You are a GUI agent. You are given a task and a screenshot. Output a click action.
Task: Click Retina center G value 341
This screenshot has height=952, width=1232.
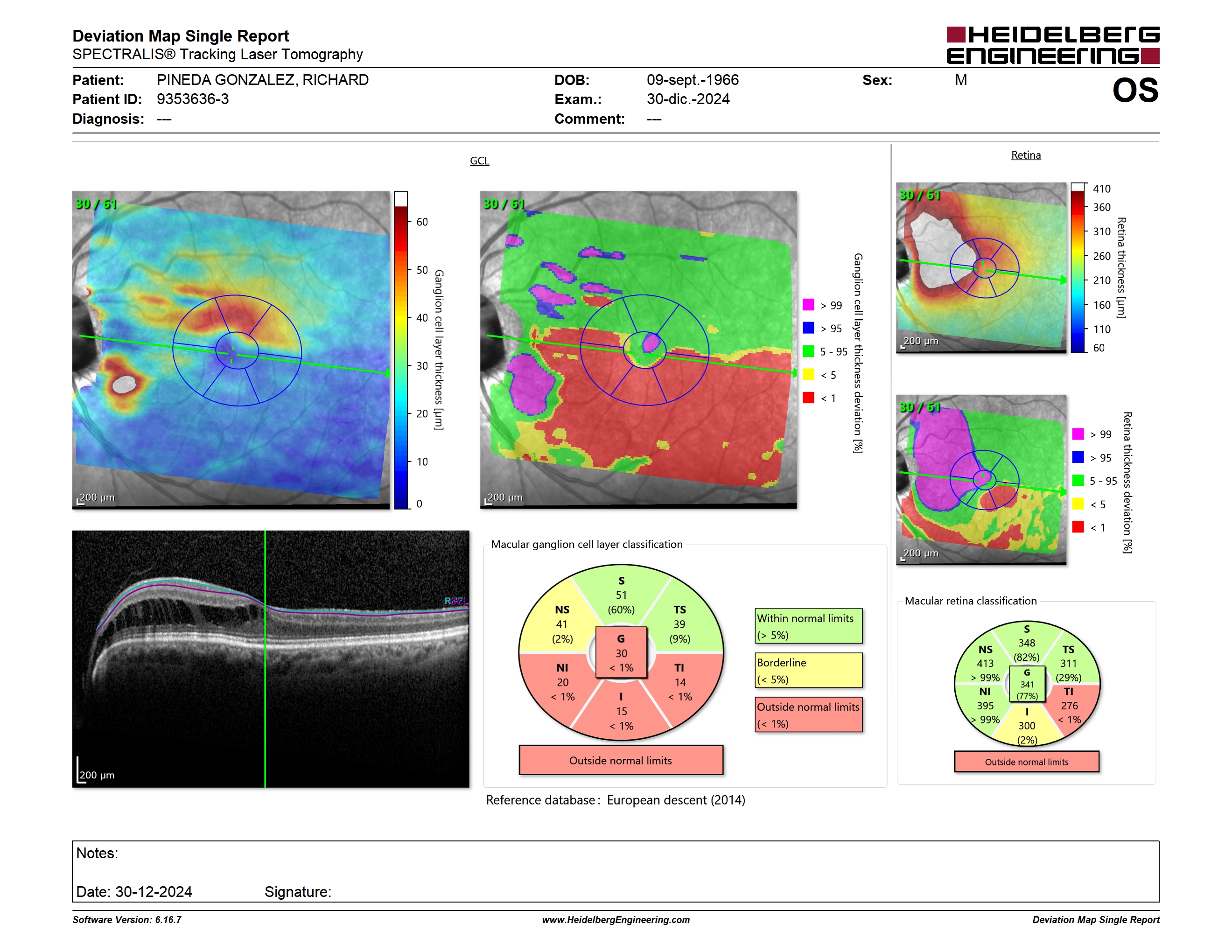tap(1027, 684)
